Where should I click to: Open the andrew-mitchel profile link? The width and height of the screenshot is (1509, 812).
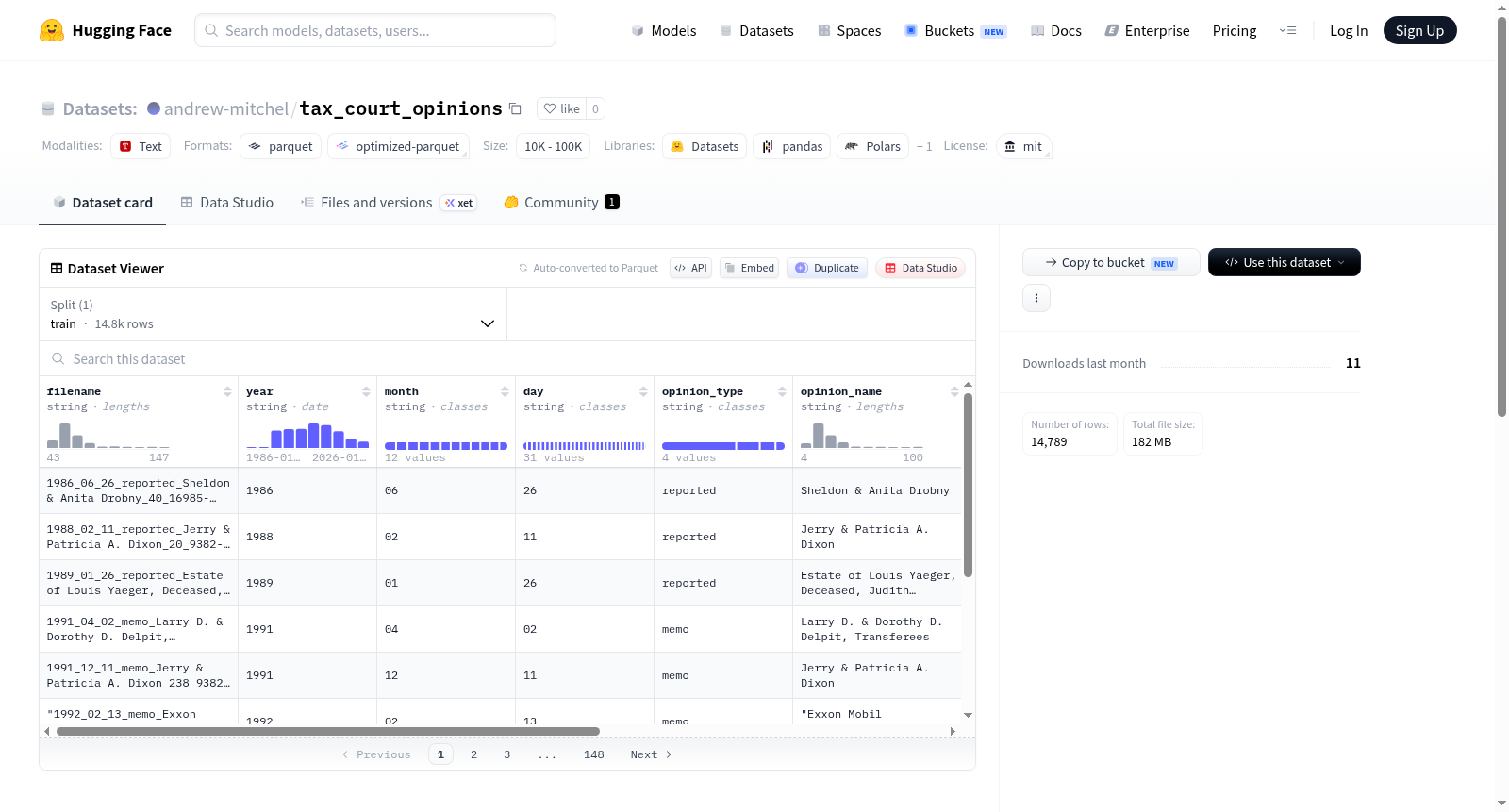click(x=226, y=108)
